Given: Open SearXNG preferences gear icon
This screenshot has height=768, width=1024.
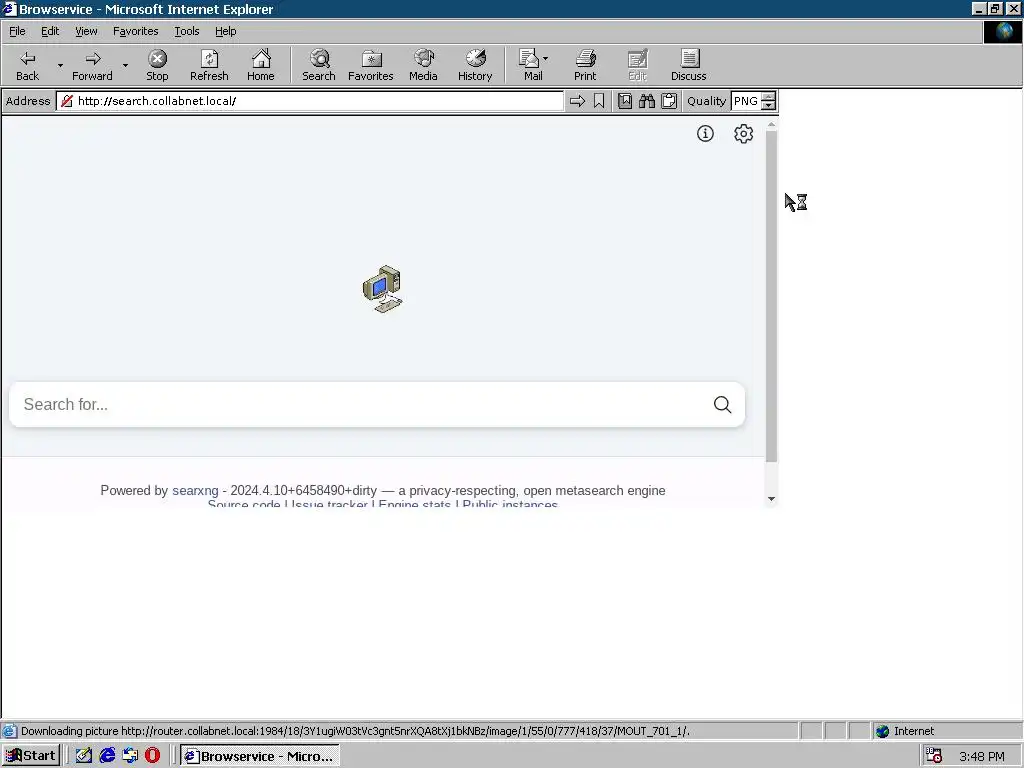Looking at the screenshot, I should pyautogui.click(x=743, y=134).
